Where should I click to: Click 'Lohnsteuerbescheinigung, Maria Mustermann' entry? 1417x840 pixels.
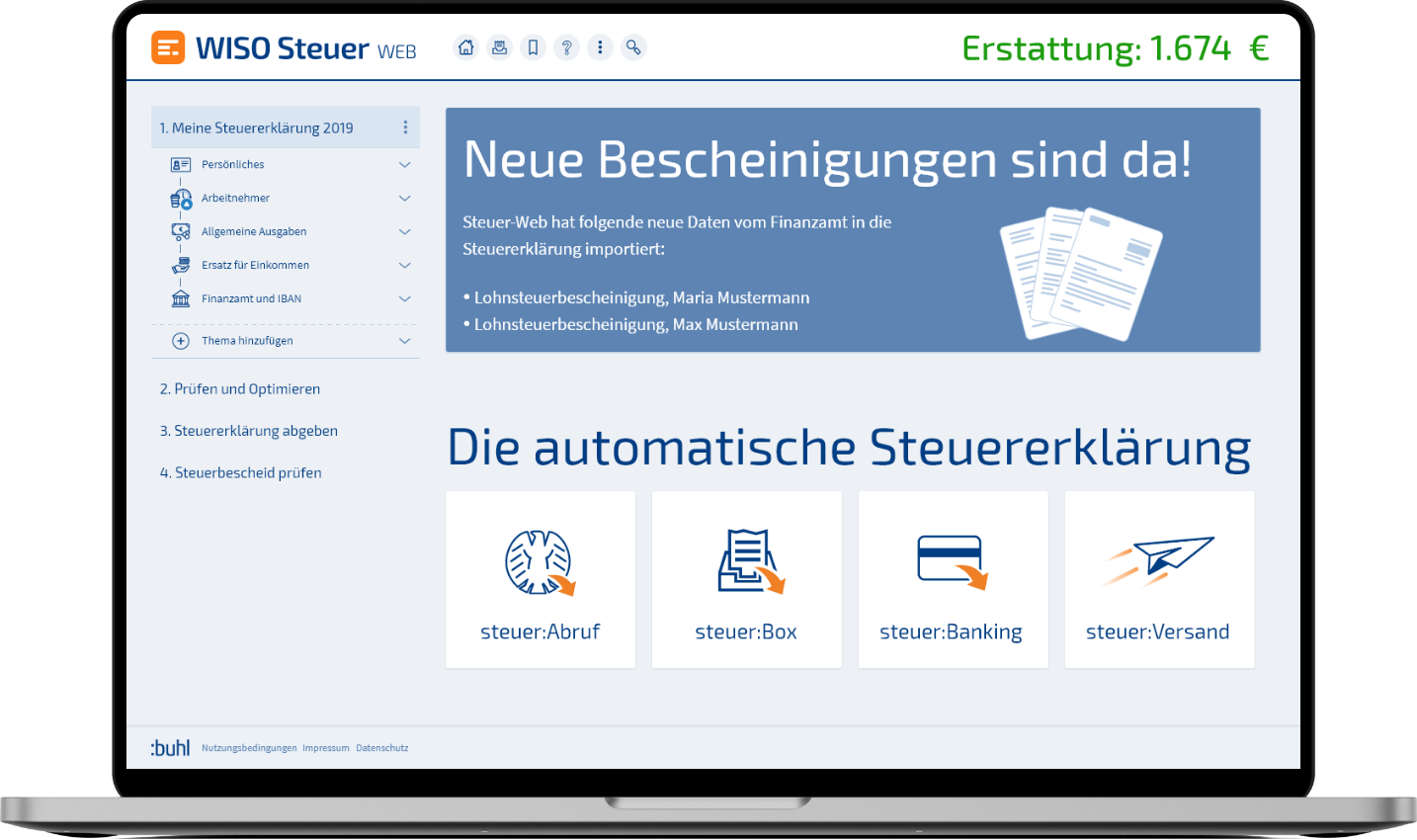coord(641,297)
